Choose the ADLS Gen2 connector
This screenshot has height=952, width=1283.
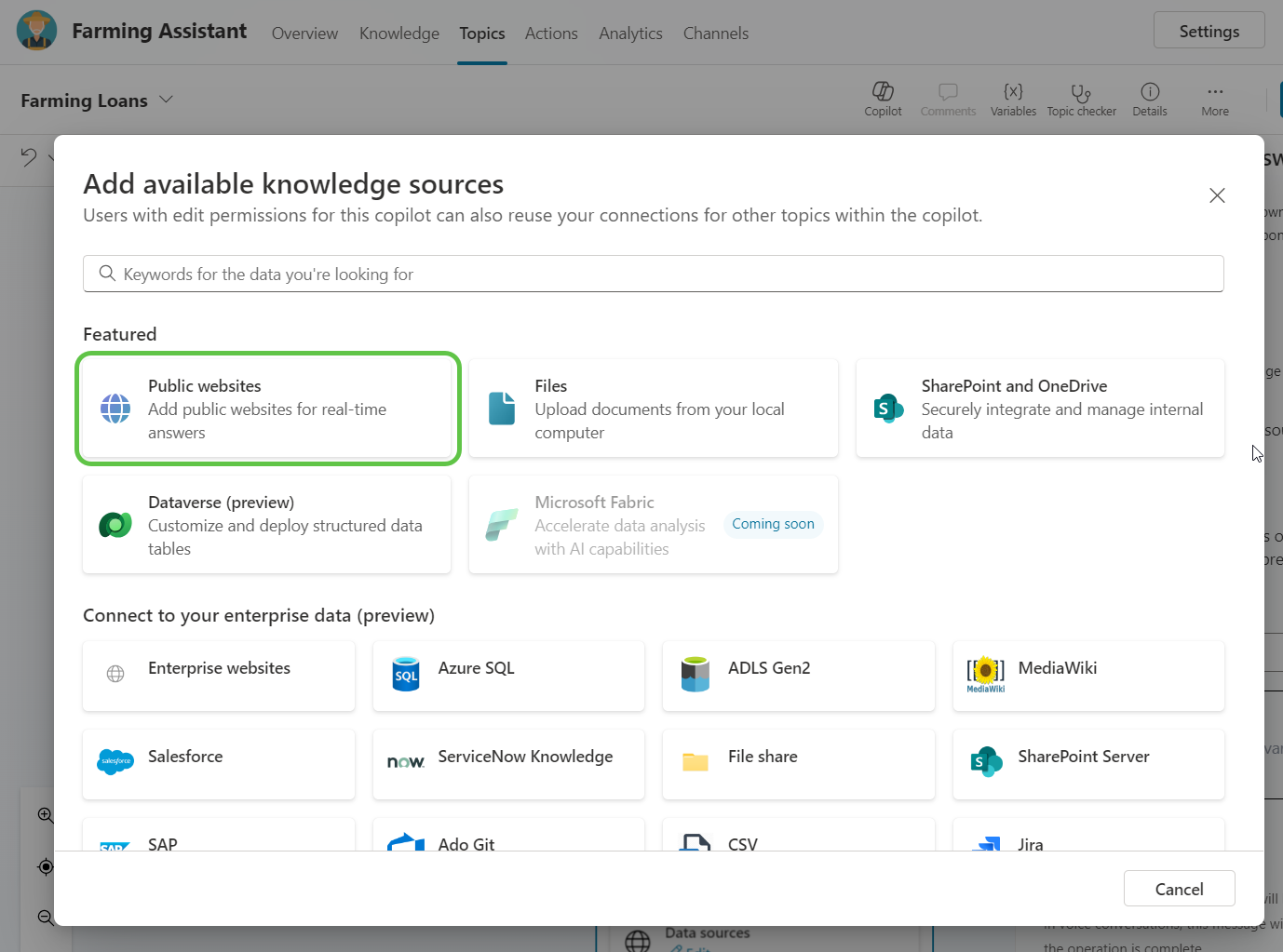click(798, 676)
